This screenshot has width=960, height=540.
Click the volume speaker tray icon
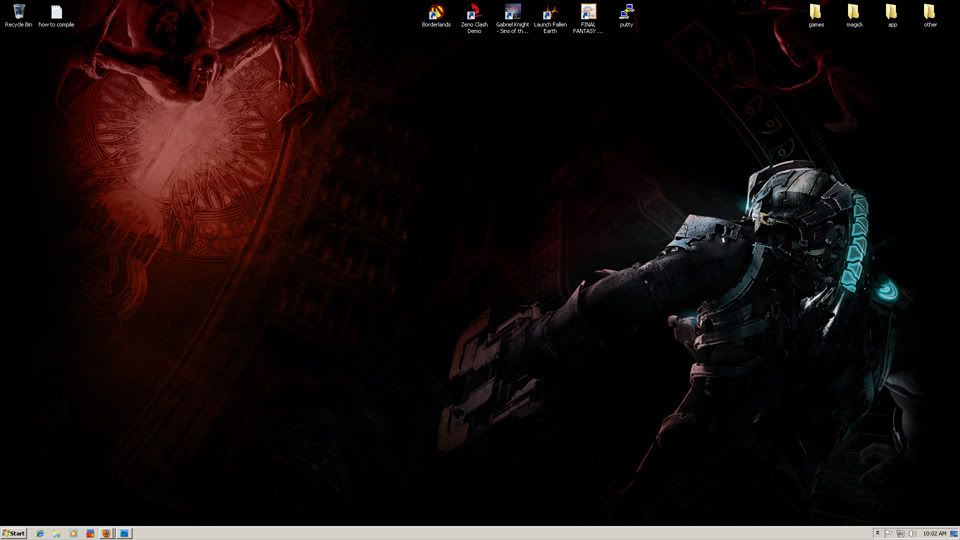[912, 534]
